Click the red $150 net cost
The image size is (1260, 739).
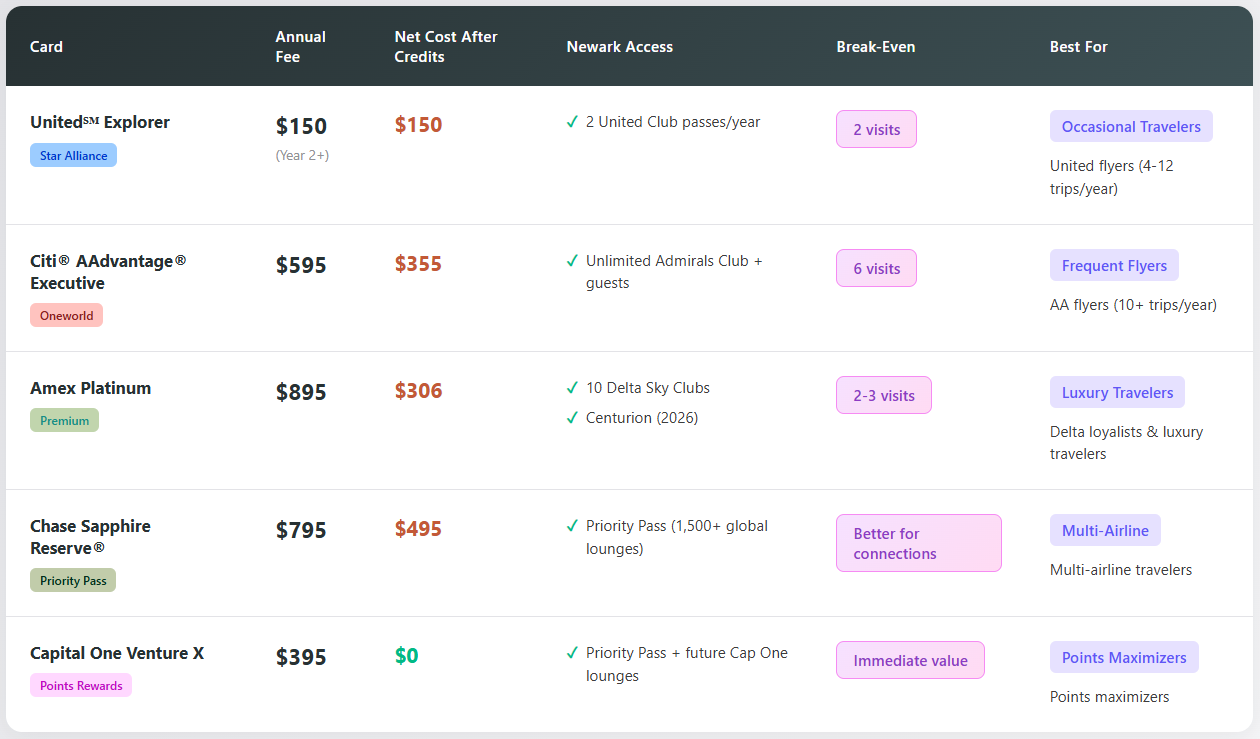click(x=418, y=125)
